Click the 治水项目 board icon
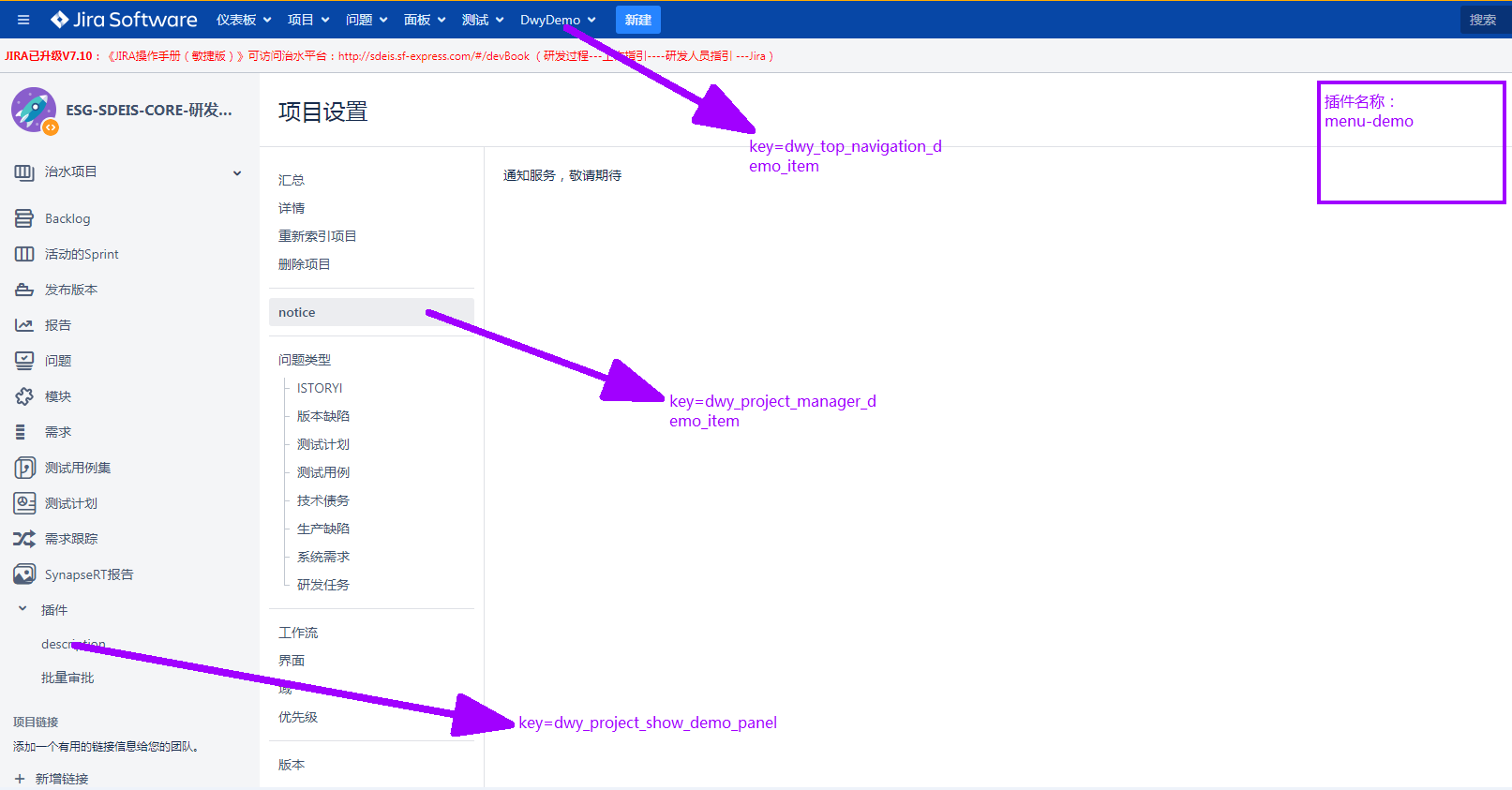The image size is (1512, 790). coord(24,172)
